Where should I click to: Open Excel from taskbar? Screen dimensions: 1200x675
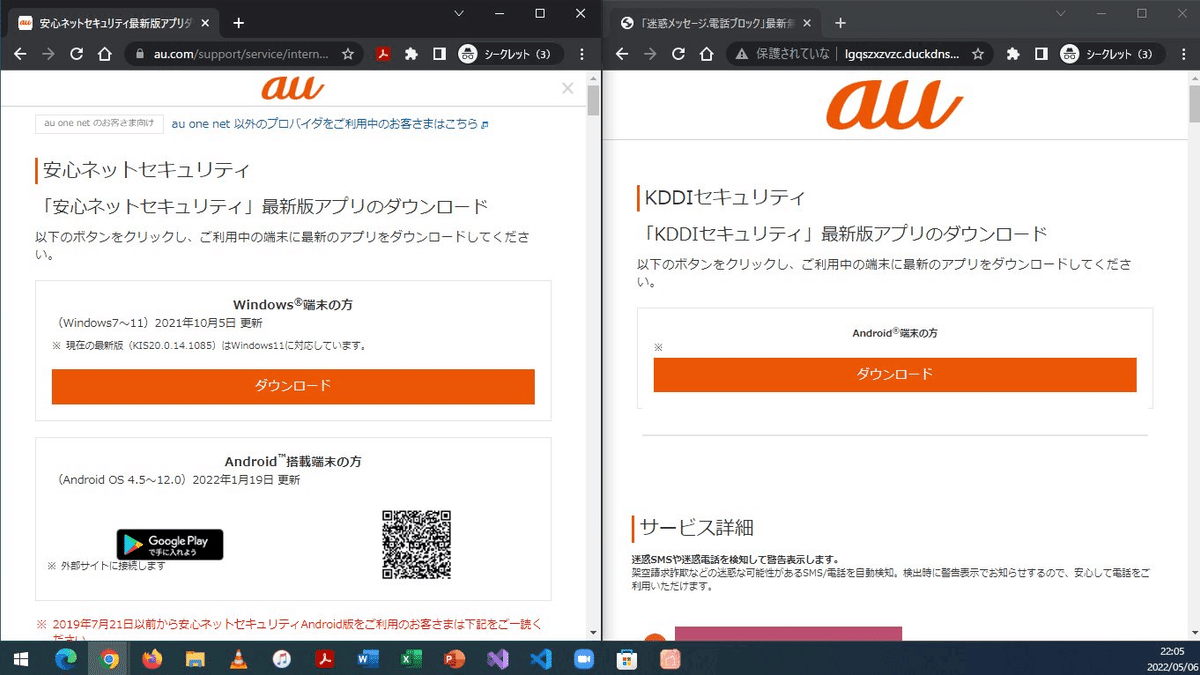point(411,659)
